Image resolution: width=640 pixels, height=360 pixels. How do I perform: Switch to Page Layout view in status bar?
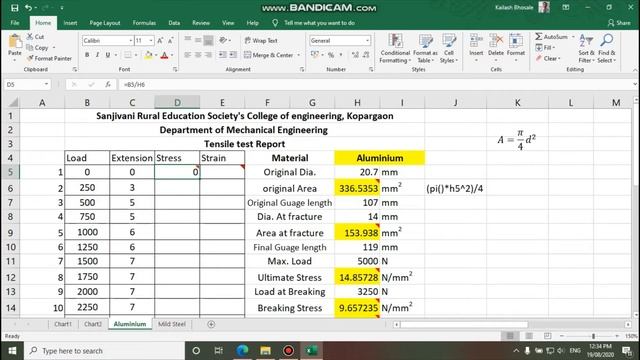pyautogui.click(x=529, y=336)
